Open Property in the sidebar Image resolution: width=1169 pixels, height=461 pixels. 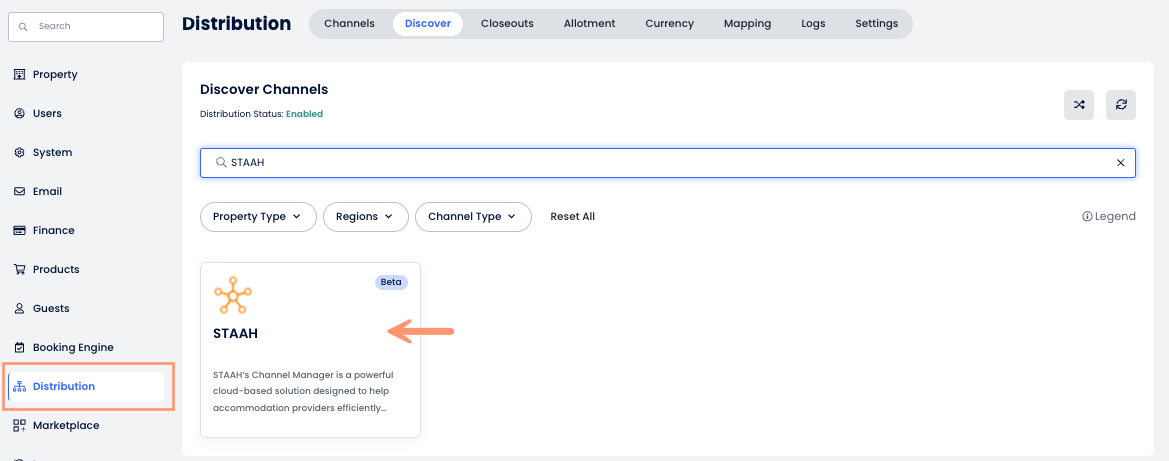(54, 75)
